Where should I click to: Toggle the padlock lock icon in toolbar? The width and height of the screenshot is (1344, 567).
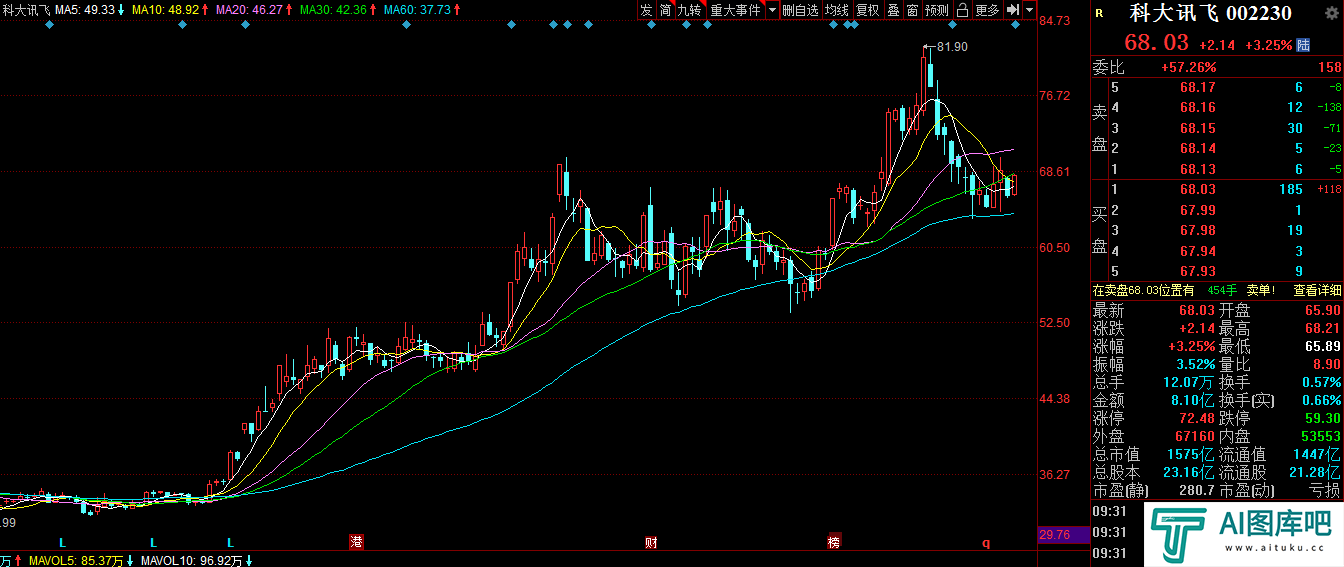point(962,10)
